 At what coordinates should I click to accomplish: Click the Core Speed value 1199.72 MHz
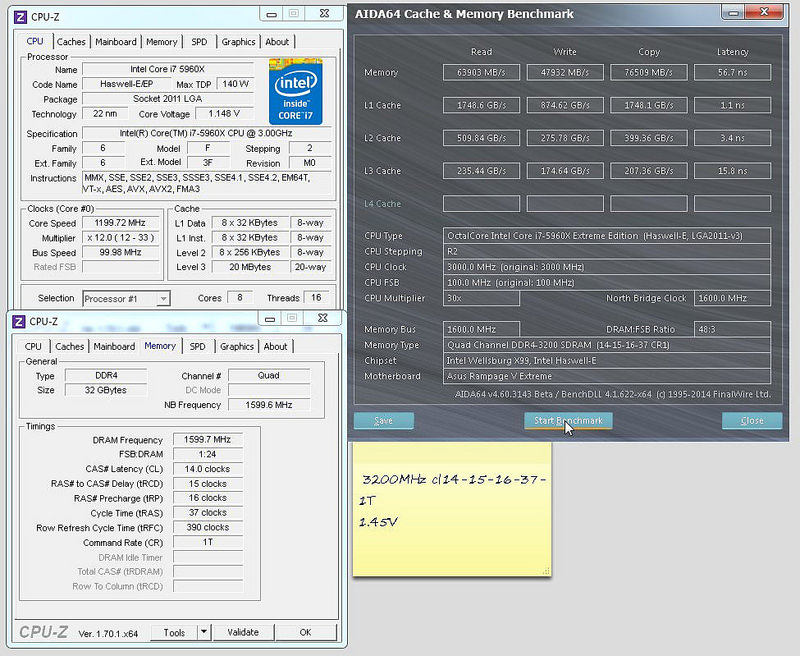tap(120, 223)
